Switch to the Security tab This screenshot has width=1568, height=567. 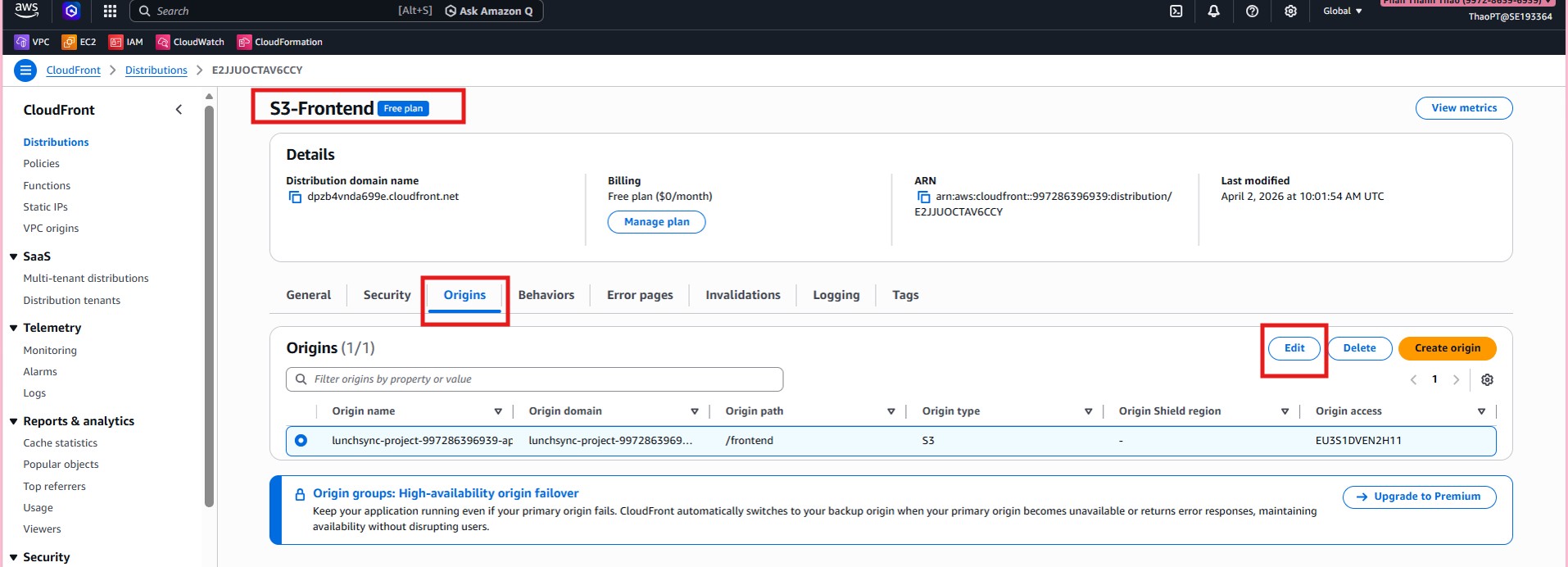click(387, 295)
